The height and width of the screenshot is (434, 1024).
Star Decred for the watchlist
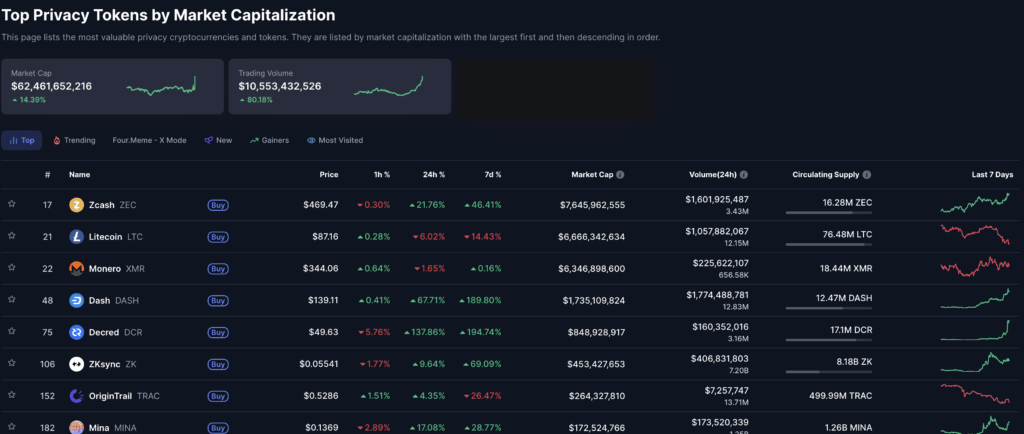click(12, 332)
